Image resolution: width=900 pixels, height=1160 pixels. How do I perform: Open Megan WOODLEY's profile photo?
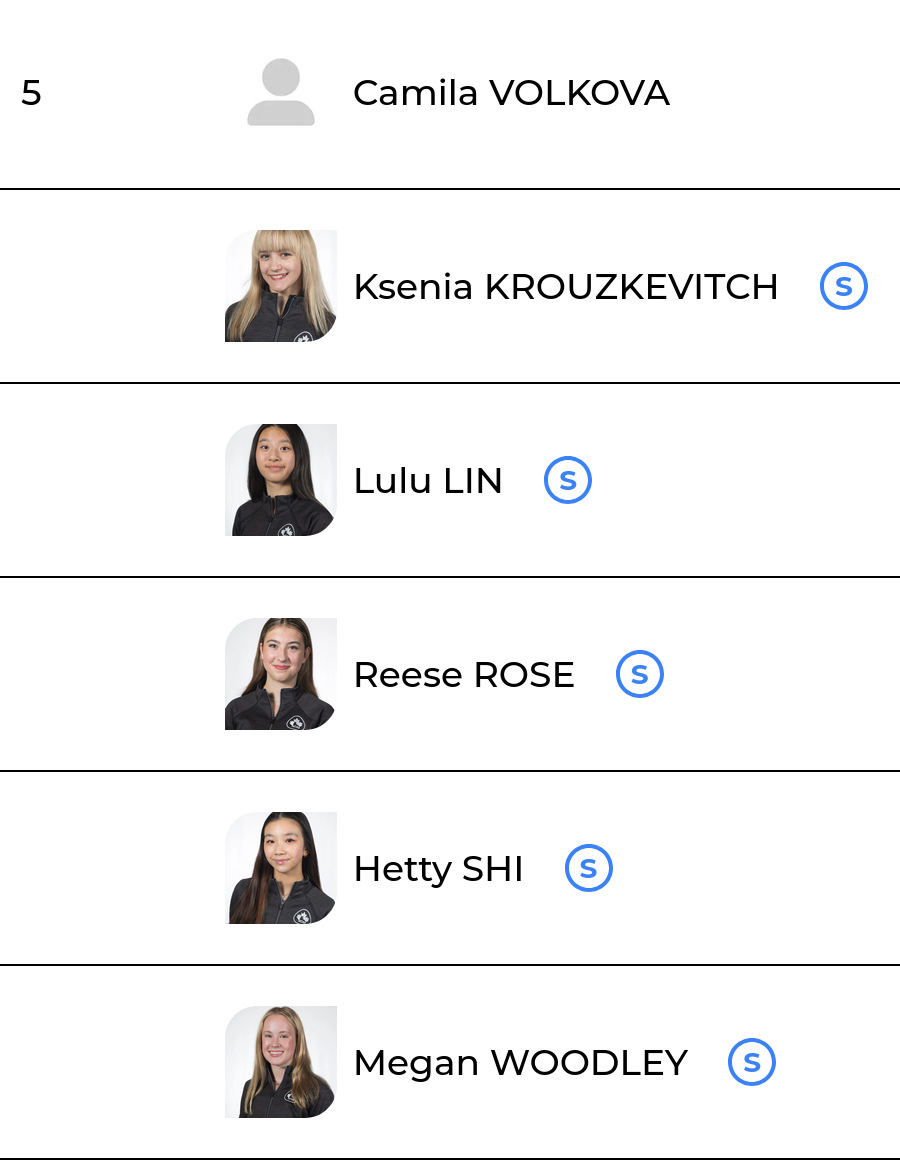(x=281, y=1063)
